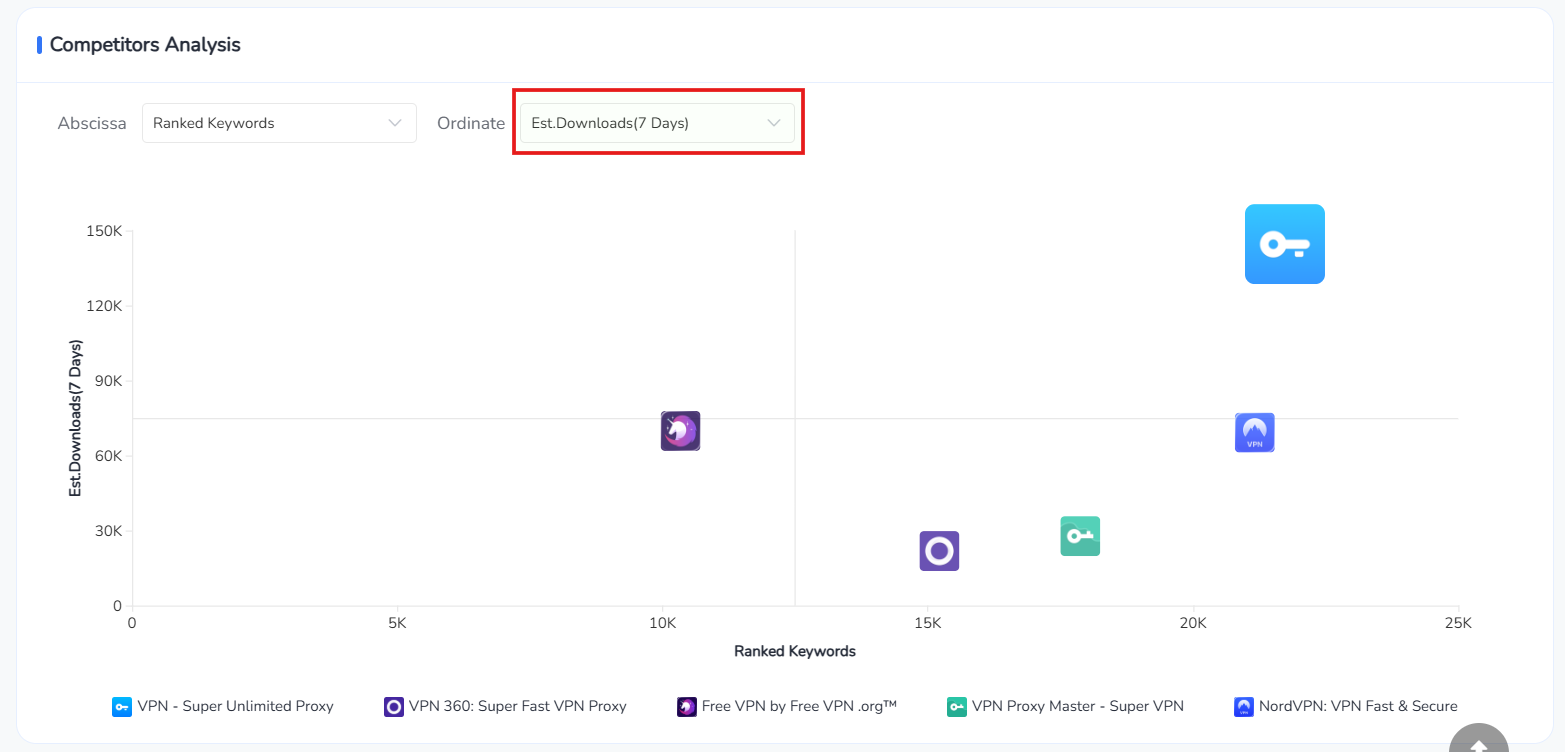Click the purple unicorn Free VPN chart icon
This screenshot has width=1565, height=752.
[x=680, y=431]
